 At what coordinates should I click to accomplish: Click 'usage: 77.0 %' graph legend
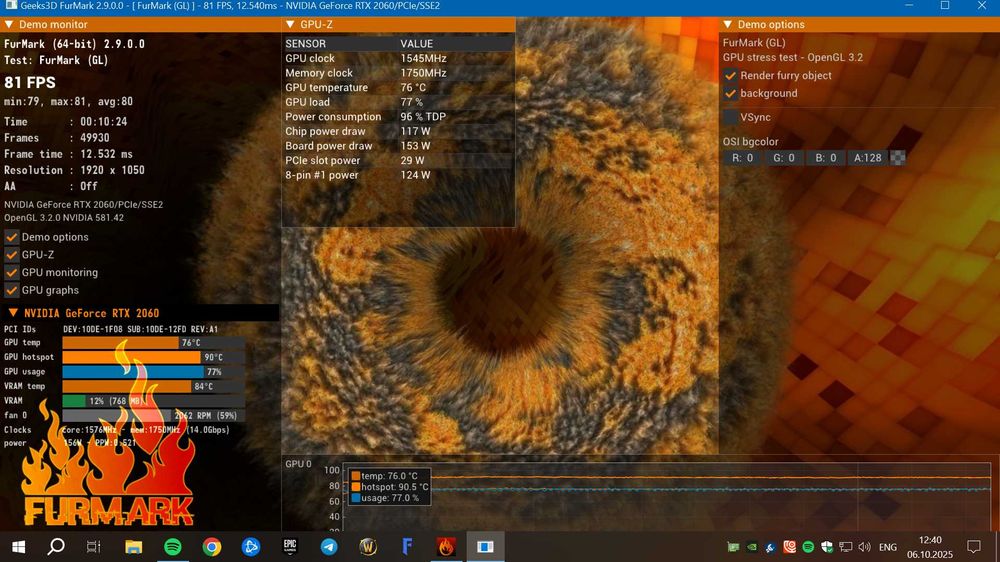(x=385, y=498)
